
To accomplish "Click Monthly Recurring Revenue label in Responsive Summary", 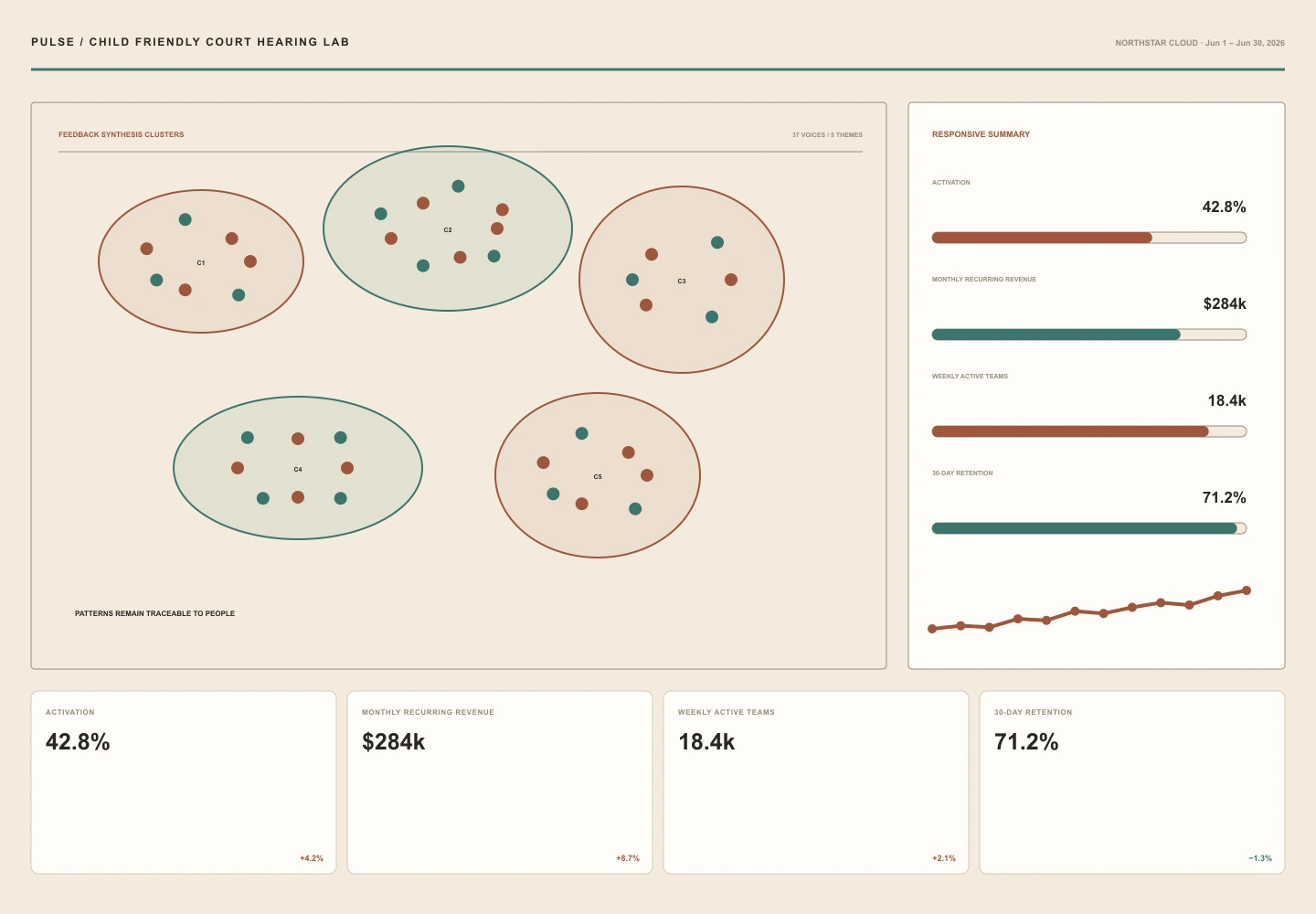I will pos(984,280).
